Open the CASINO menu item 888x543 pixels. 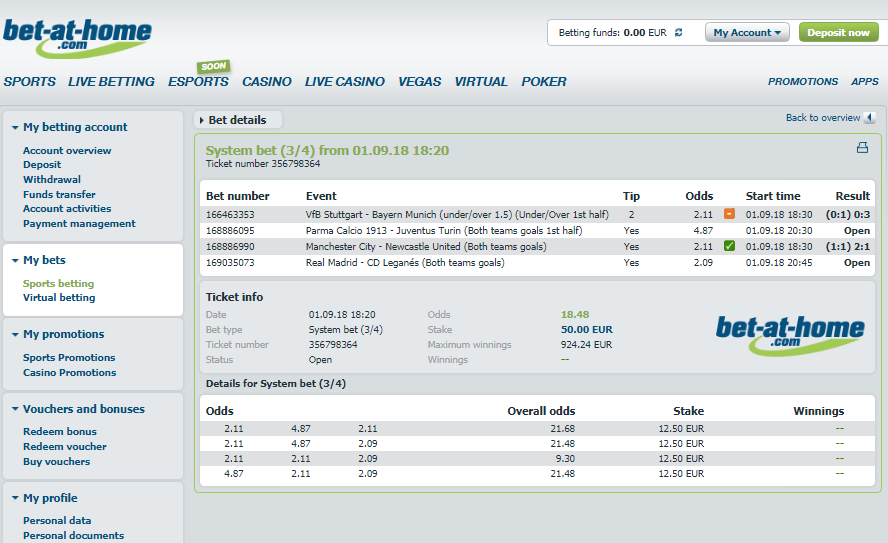pyautogui.click(x=267, y=82)
